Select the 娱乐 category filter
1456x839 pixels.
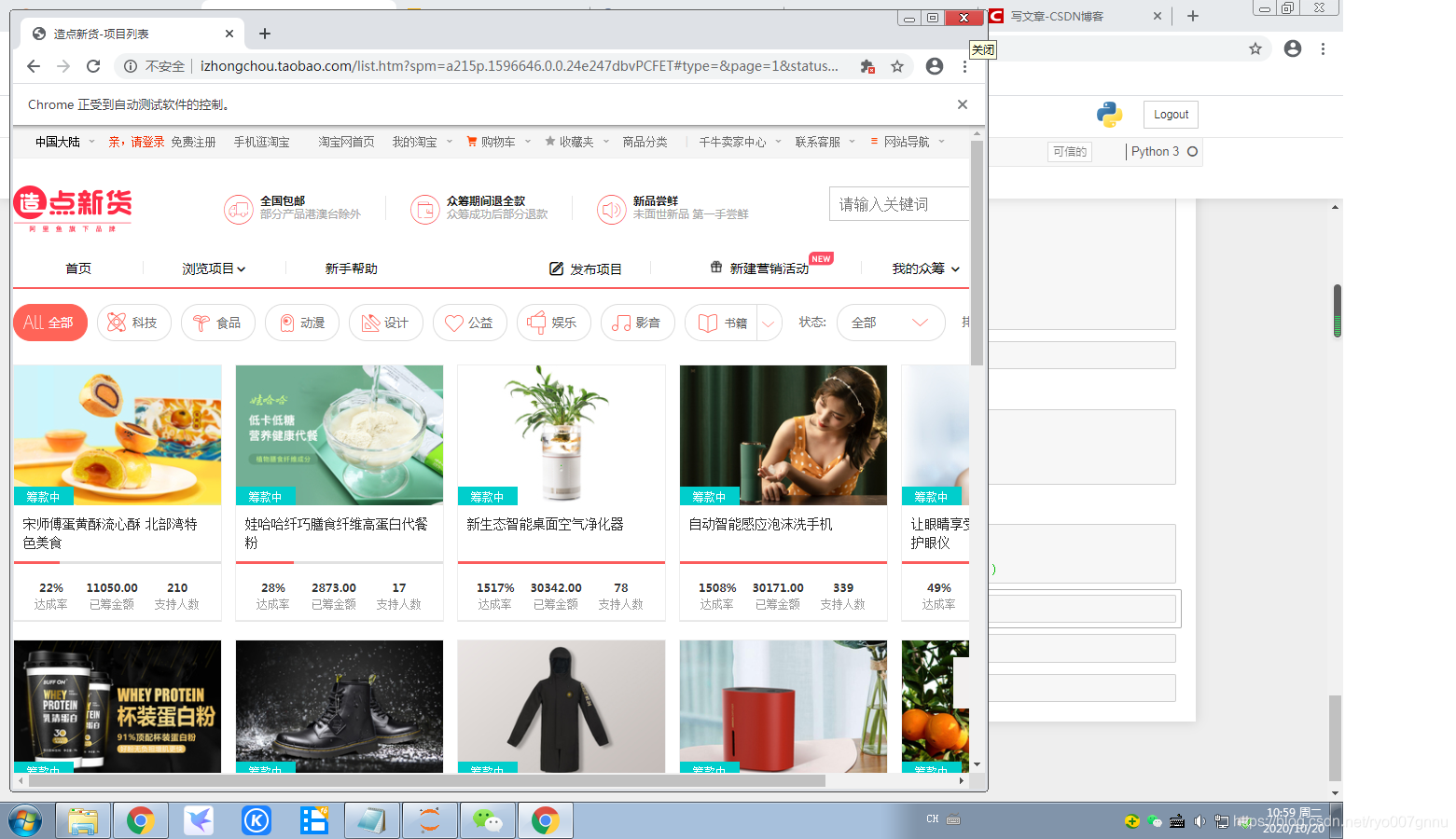[x=554, y=323]
